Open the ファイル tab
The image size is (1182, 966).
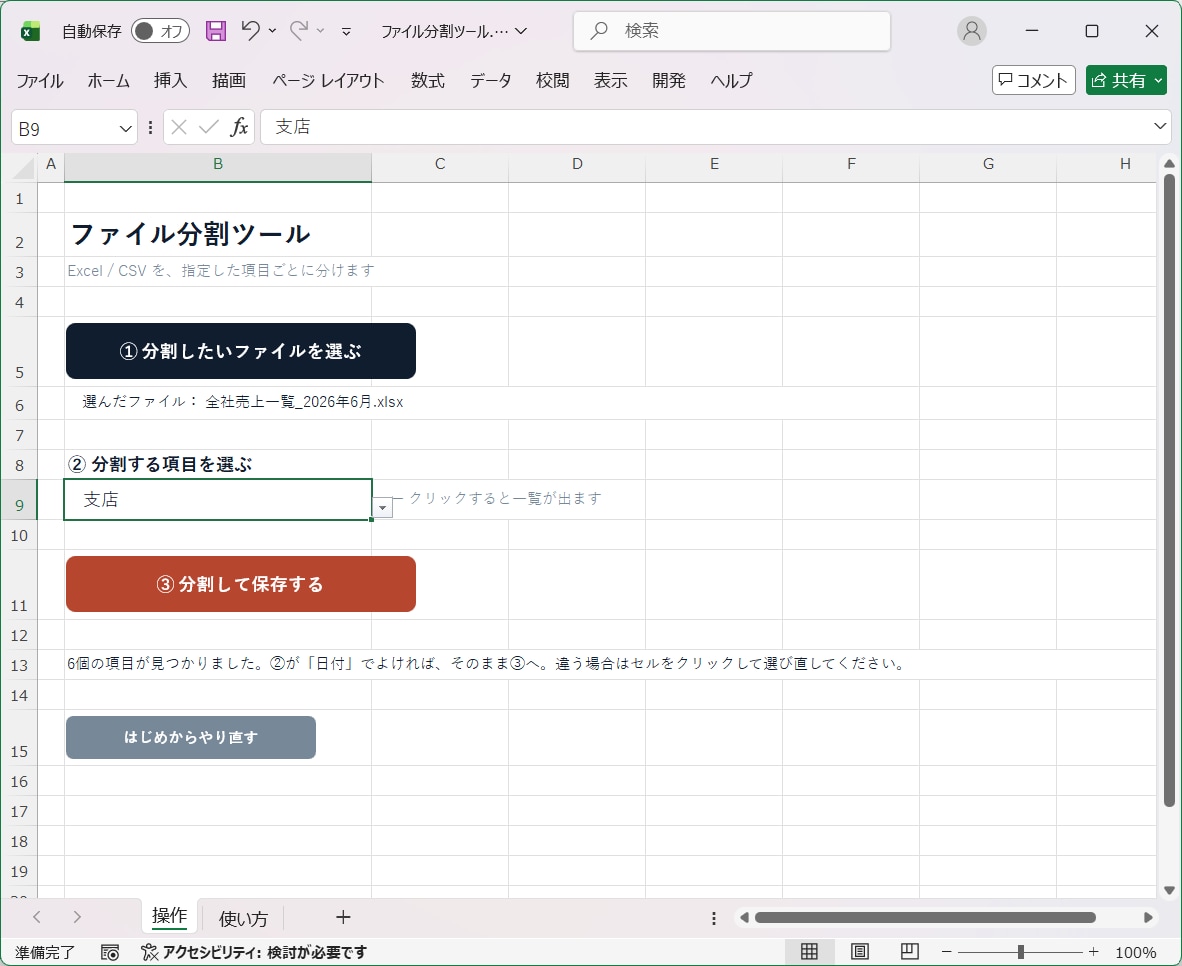[x=40, y=81]
